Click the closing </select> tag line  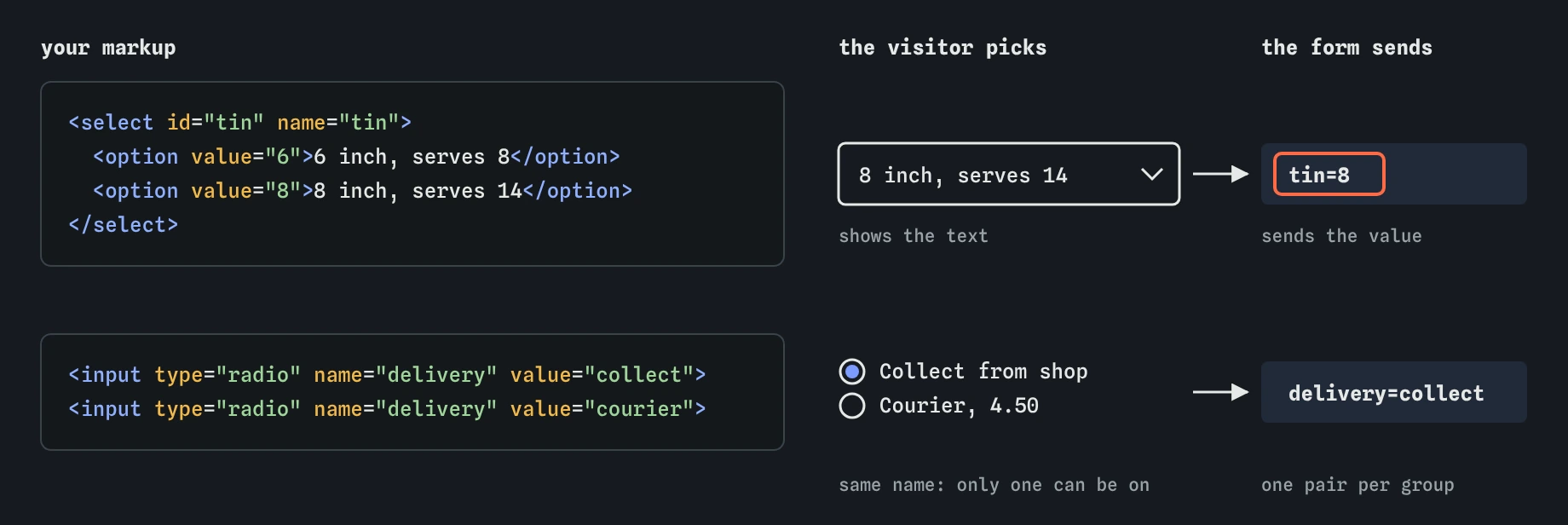[124, 225]
